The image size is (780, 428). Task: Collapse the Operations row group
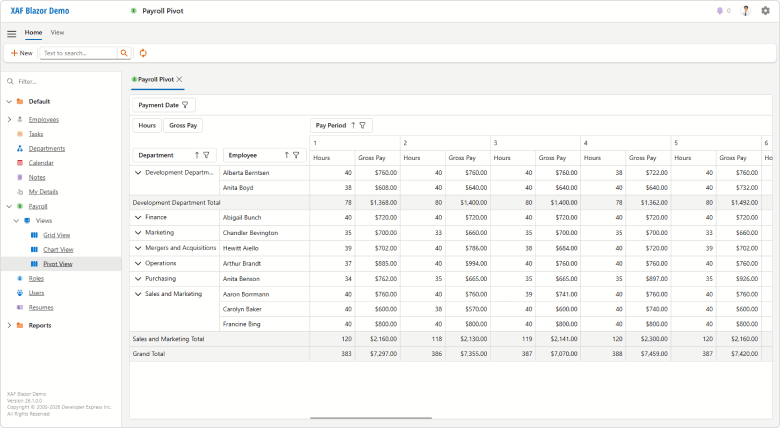pyautogui.click(x=138, y=263)
